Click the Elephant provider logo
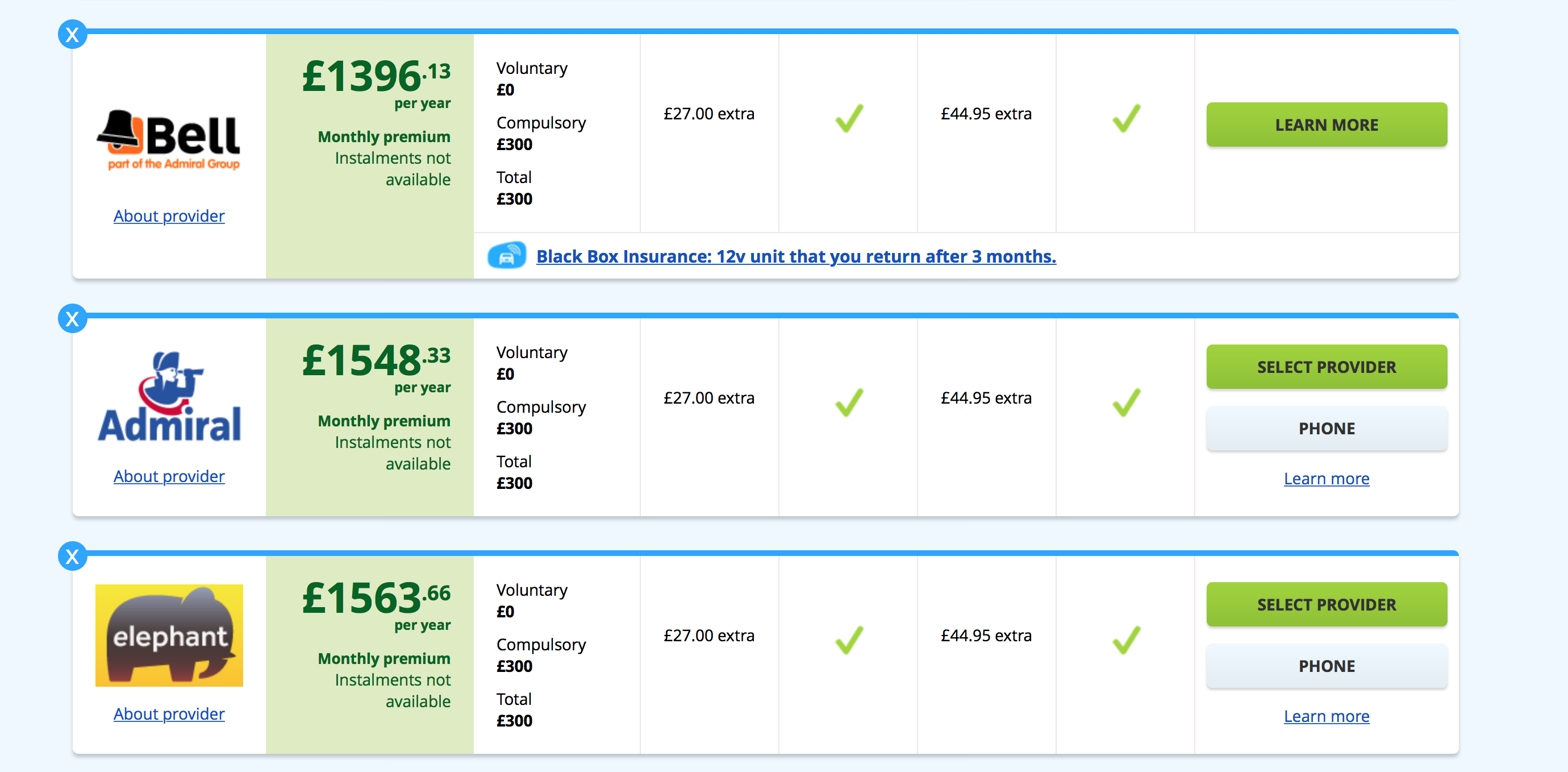 169,635
